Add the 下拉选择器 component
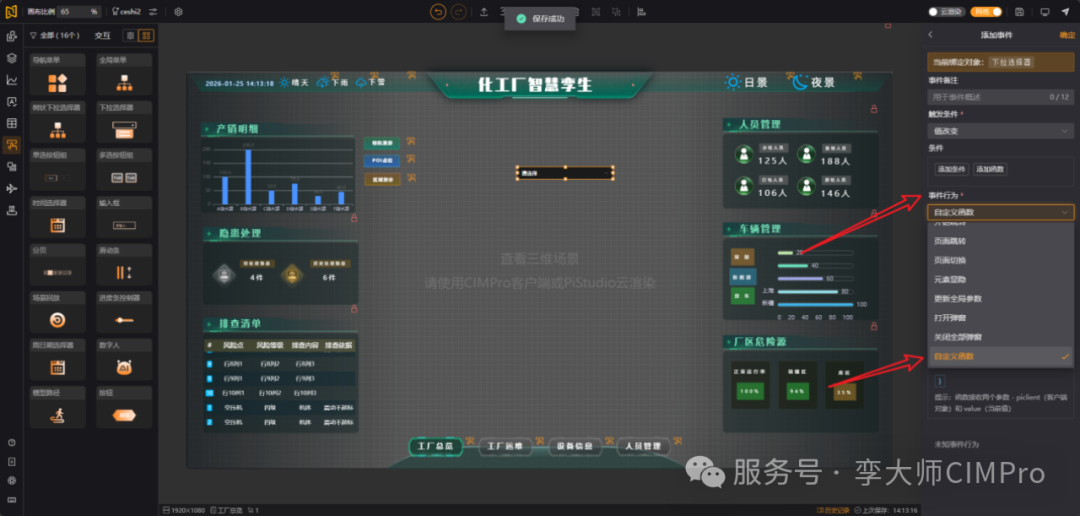The width and height of the screenshot is (1080, 516). [124, 122]
